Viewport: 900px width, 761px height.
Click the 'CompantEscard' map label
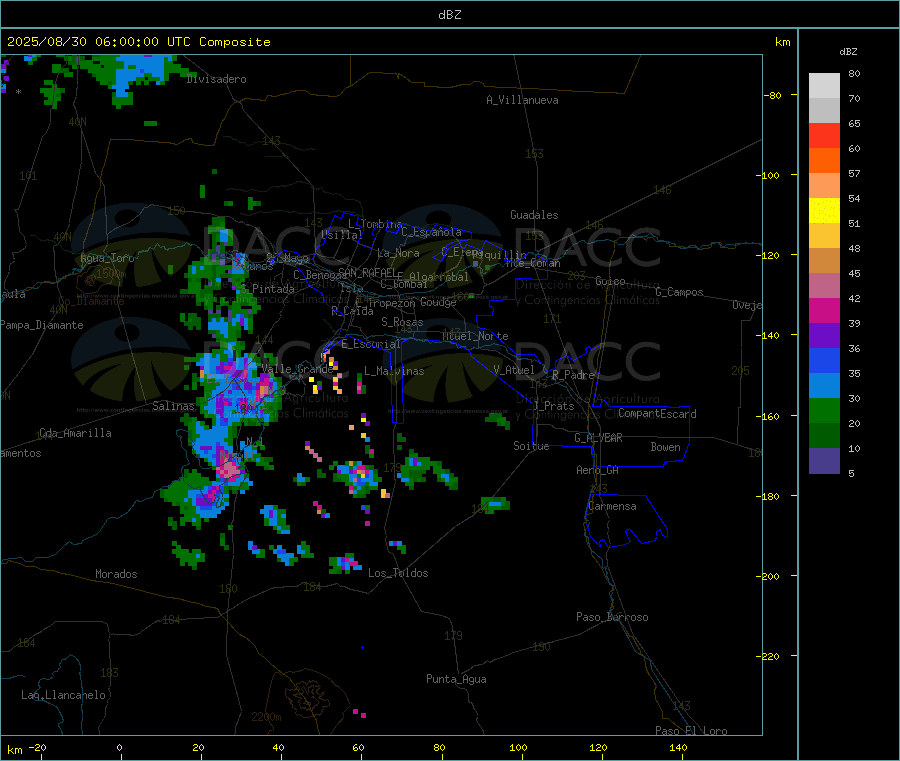click(x=657, y=413)
